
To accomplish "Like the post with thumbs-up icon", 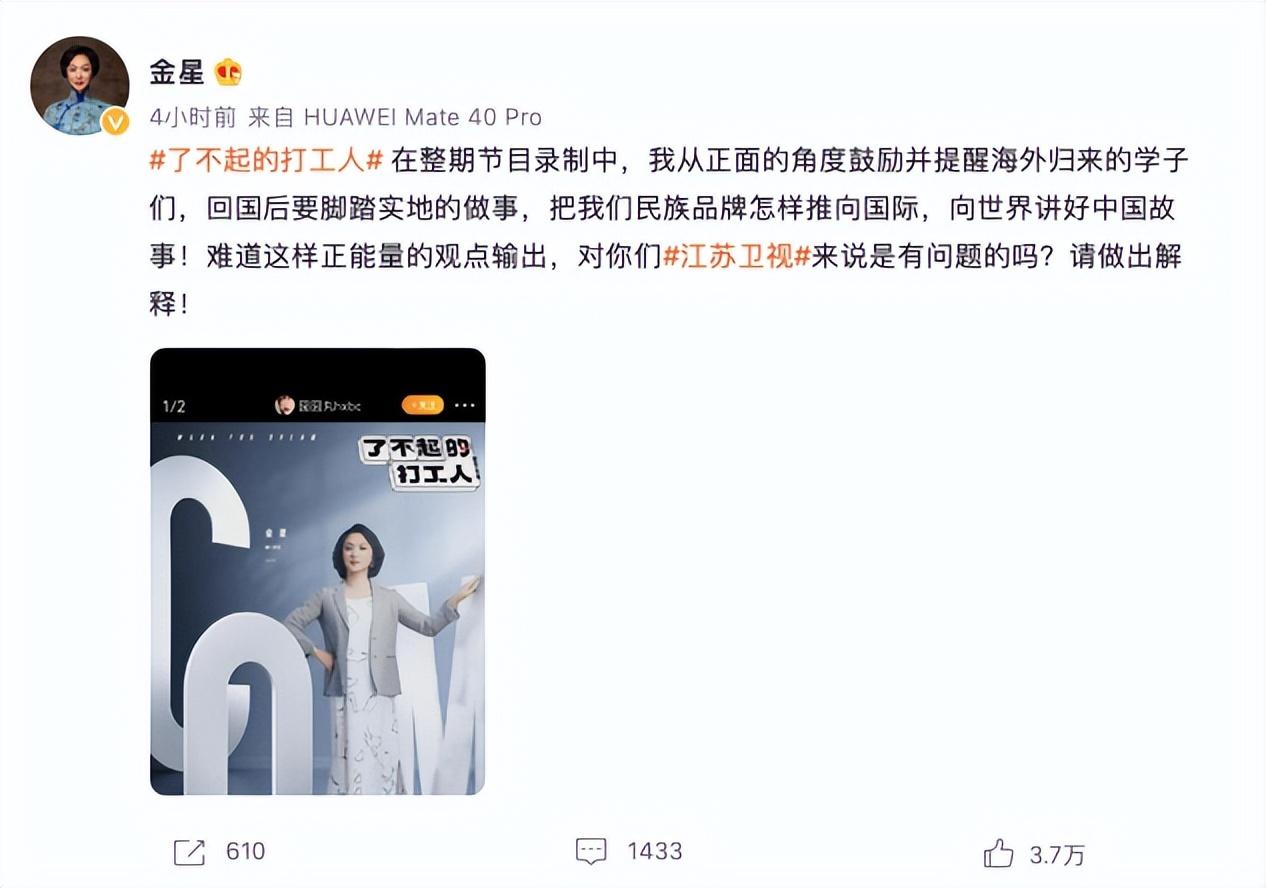I will (x=998, y=853).
